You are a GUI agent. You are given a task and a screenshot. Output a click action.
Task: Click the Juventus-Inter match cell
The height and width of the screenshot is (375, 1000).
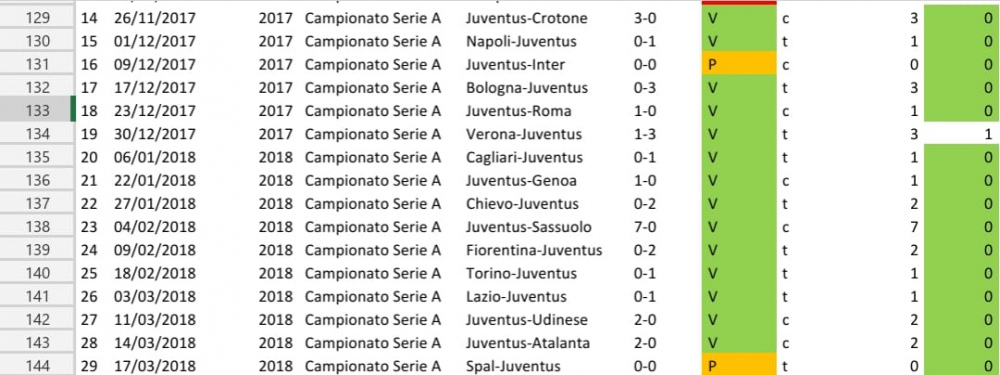[x=515, y=64]
